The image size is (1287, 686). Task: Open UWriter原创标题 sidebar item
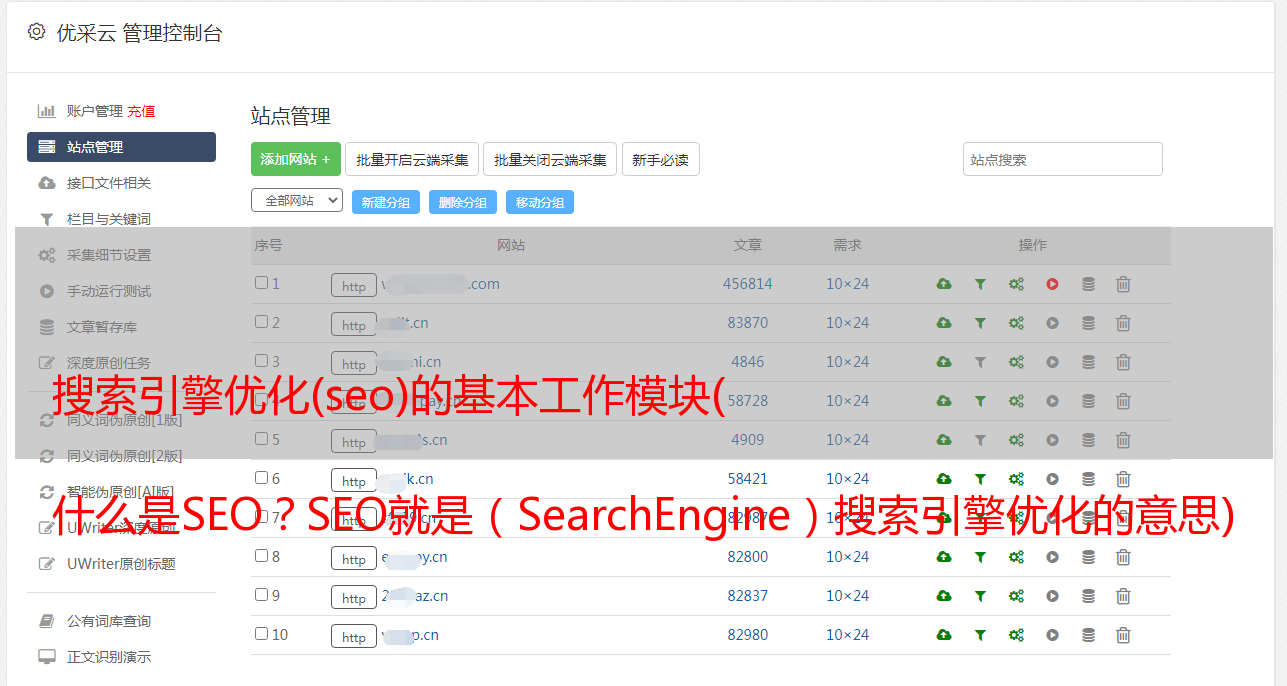pyautogui.click(x=121, y=564)
